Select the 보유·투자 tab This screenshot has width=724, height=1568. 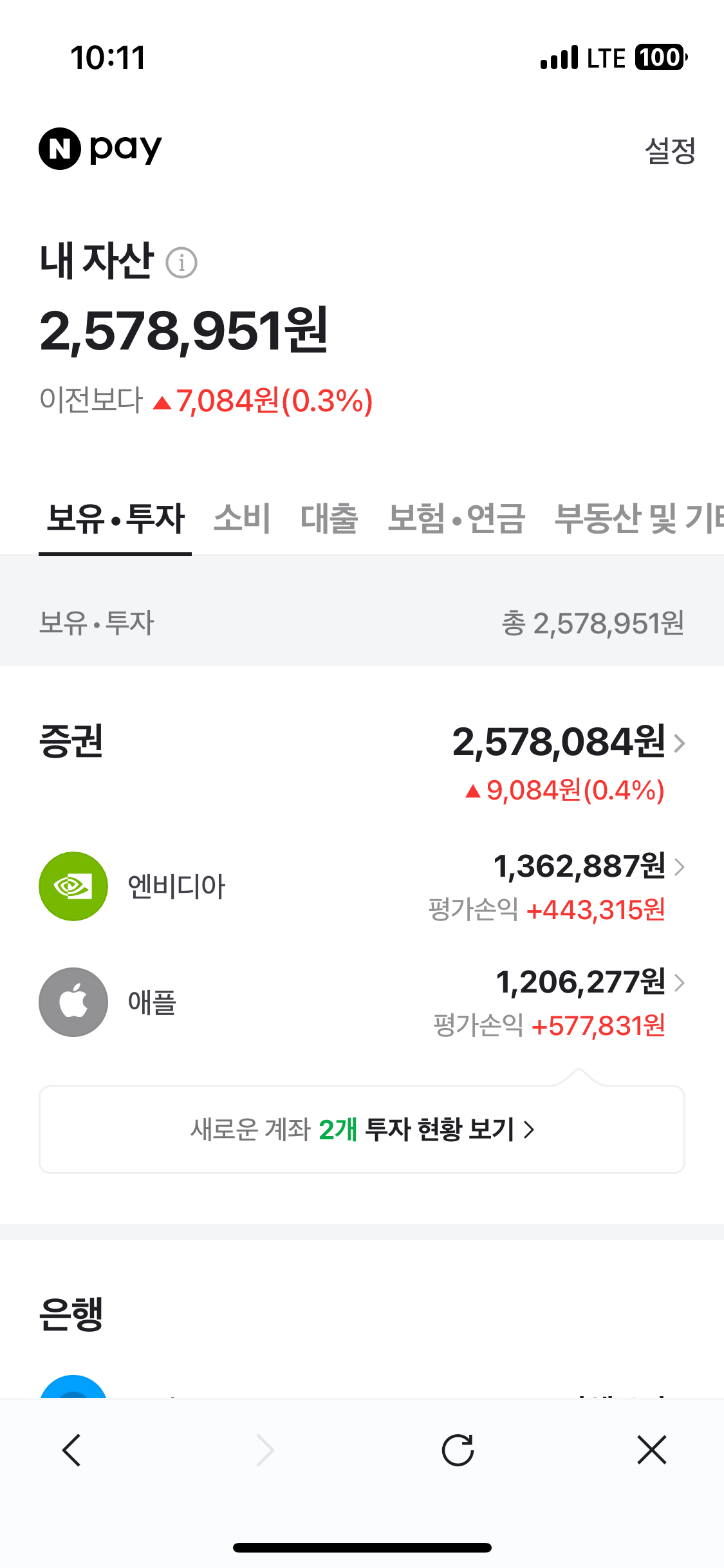point(116,519)
